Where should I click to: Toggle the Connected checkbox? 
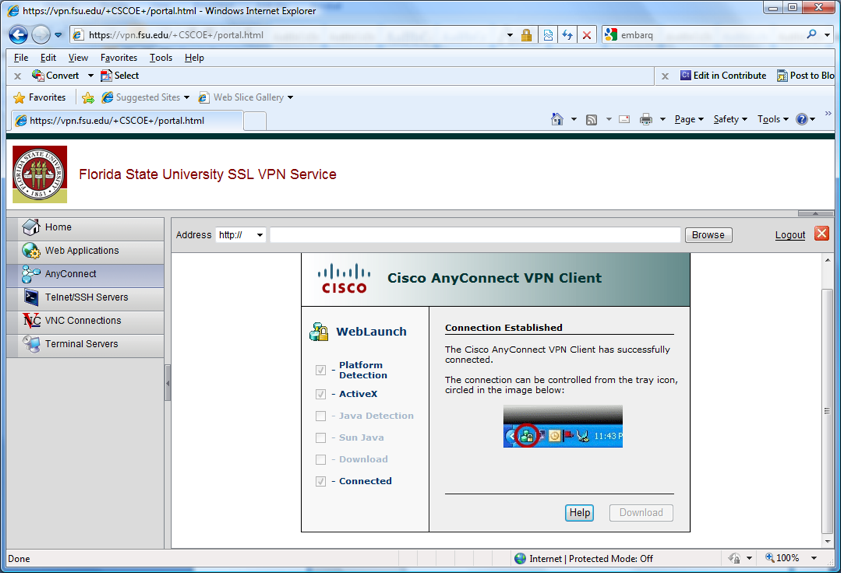321,481
